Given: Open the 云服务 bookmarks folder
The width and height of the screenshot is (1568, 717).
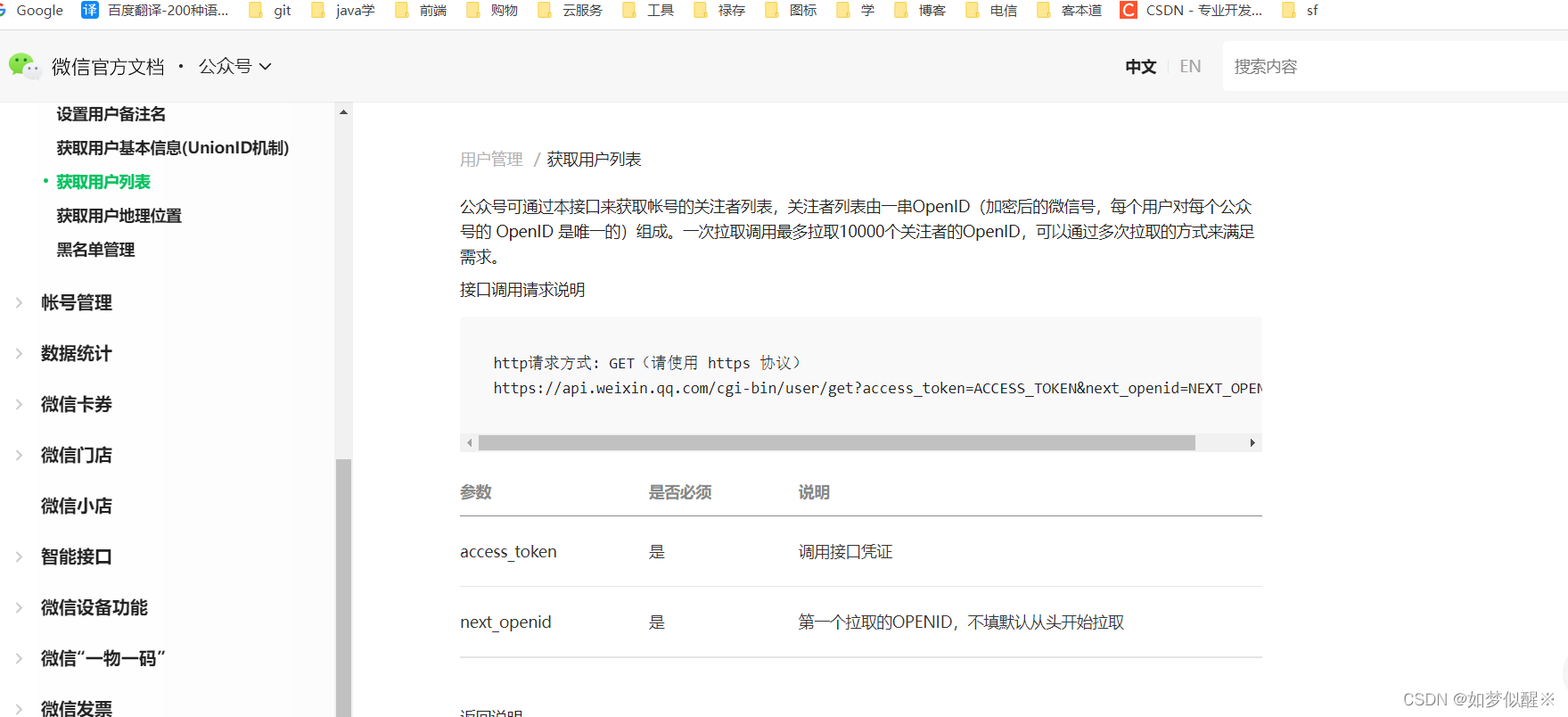Looking at the screenshot, I should tap(571, 10).
